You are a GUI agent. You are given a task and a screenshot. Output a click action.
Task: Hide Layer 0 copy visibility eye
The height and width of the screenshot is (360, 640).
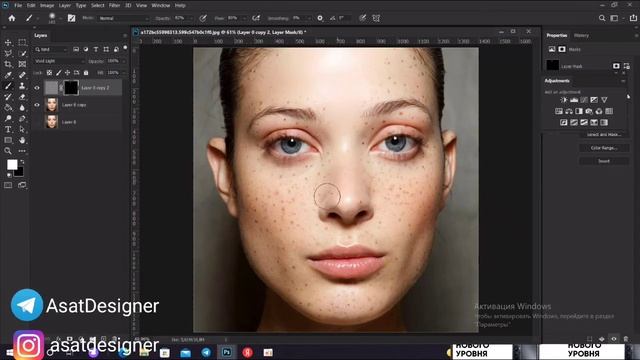(x=37, y=105)
